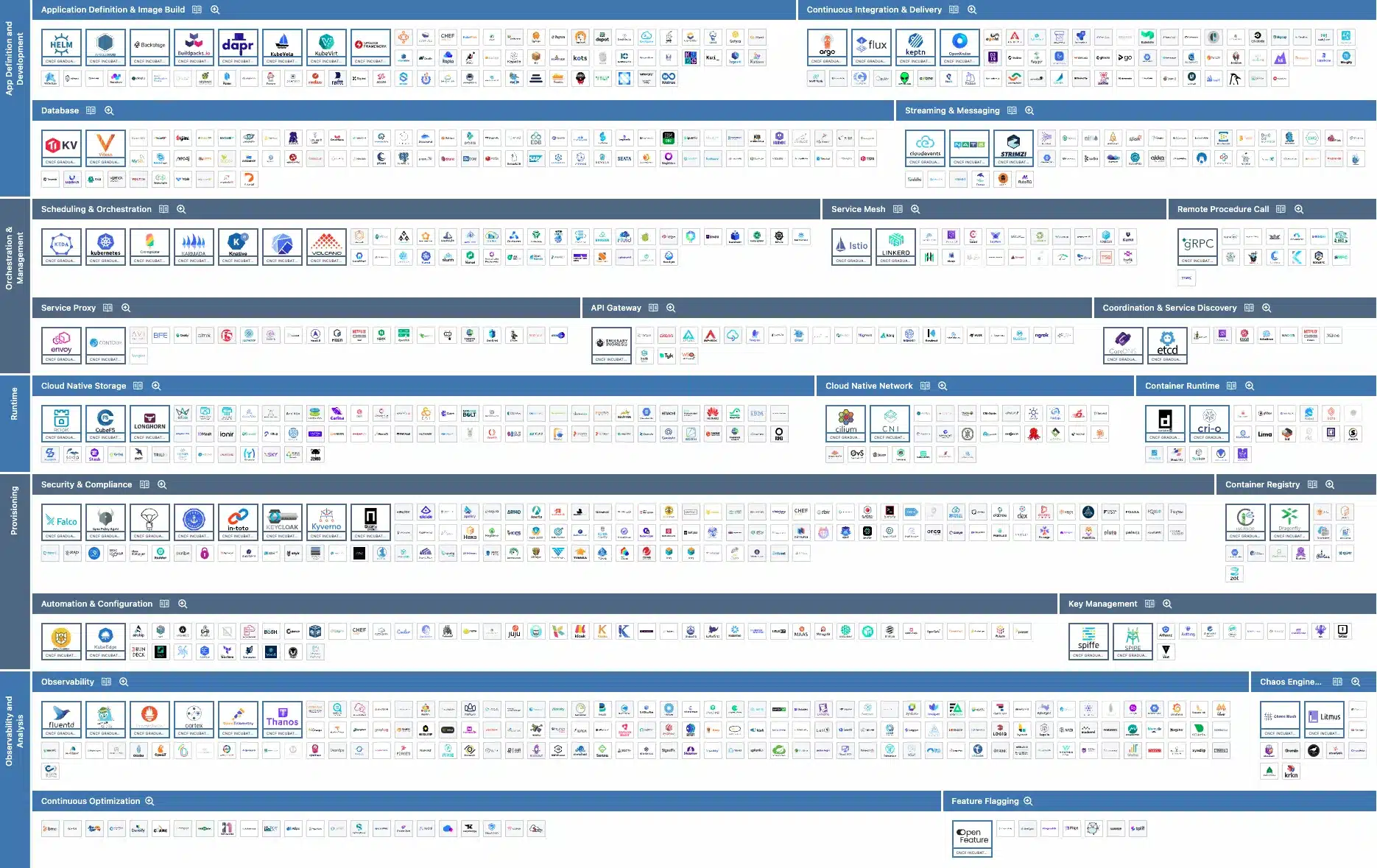This screenshot has height=868, width=1377.
Task: Open the TiKV database card
Action: [61, 148]
